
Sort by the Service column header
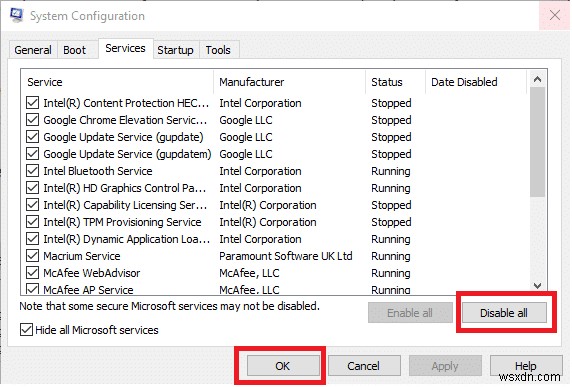(x=117, y=82)
